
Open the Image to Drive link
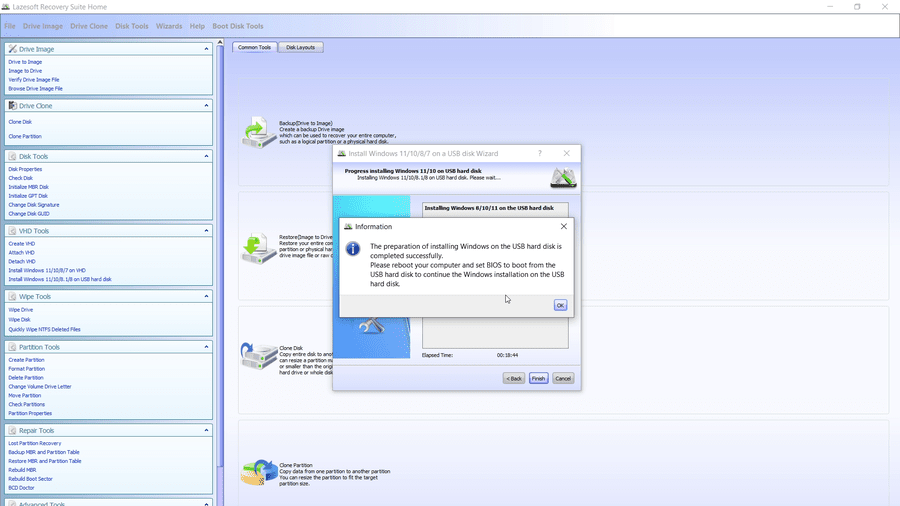point(25,71)
